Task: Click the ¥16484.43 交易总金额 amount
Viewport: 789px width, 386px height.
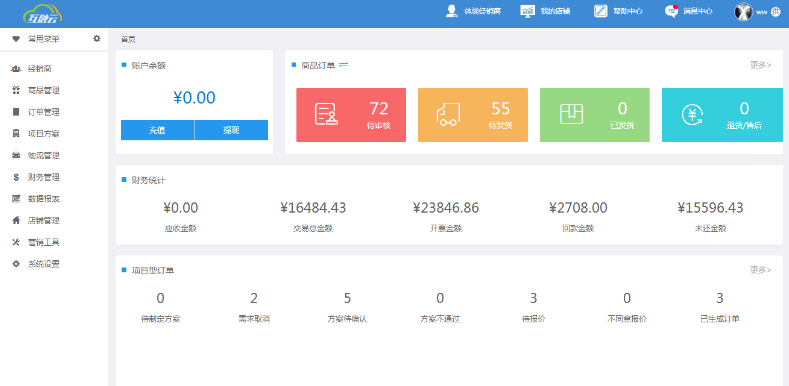Action: click(313, 207)
